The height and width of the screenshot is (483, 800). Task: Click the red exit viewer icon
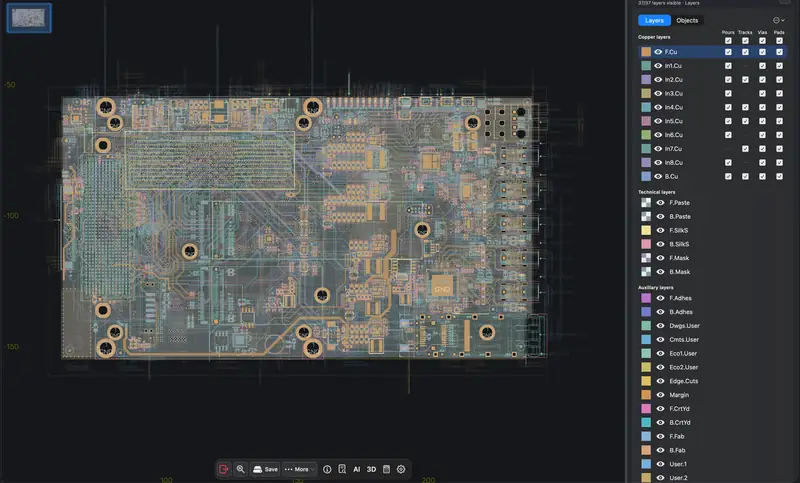pyautogui.click(x=223, y=469)
